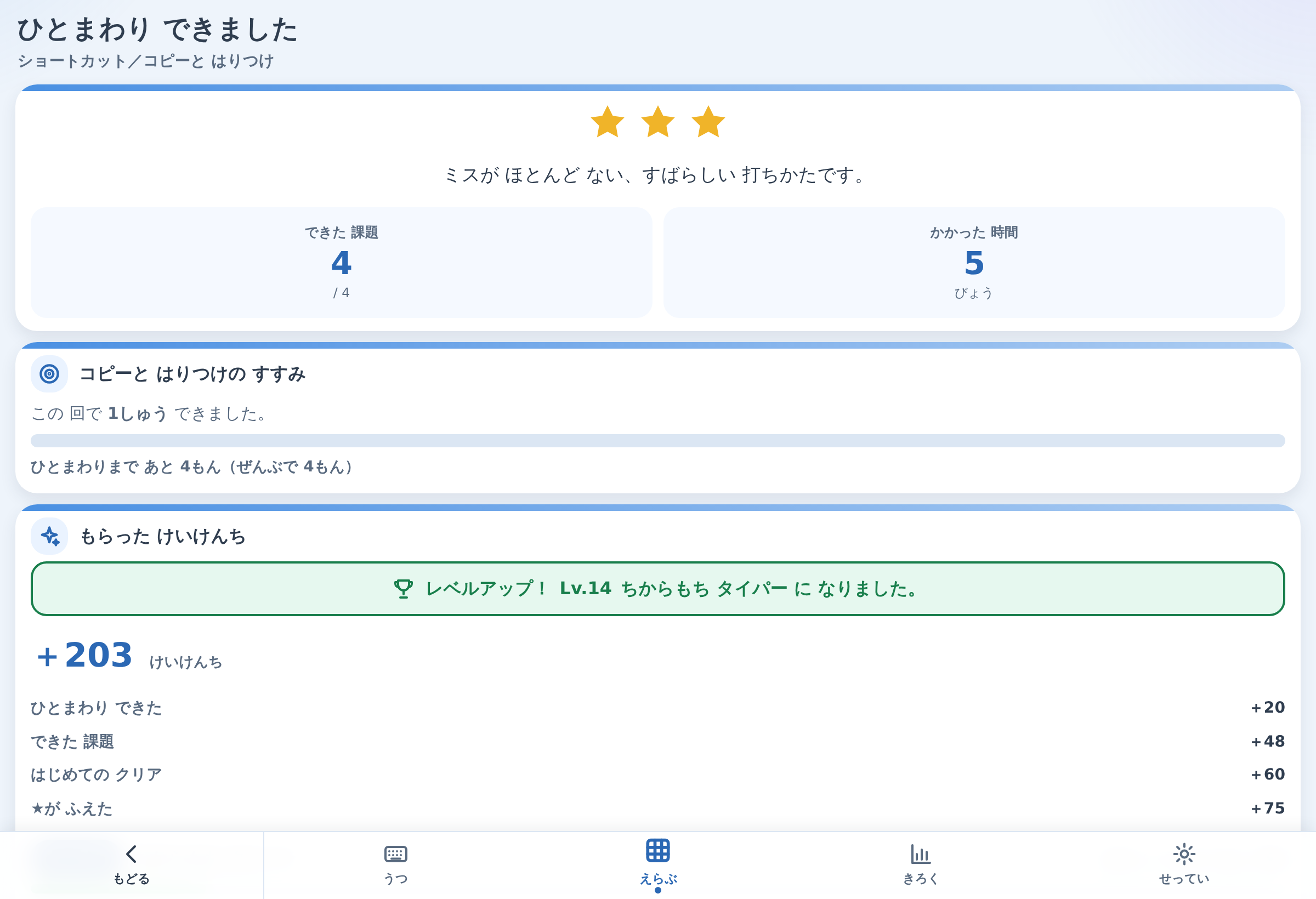Click the ショートカット／コピーと はりつけ subtitle
The width and height of the screenshot is (1316, 899).
tap(146, 61)
